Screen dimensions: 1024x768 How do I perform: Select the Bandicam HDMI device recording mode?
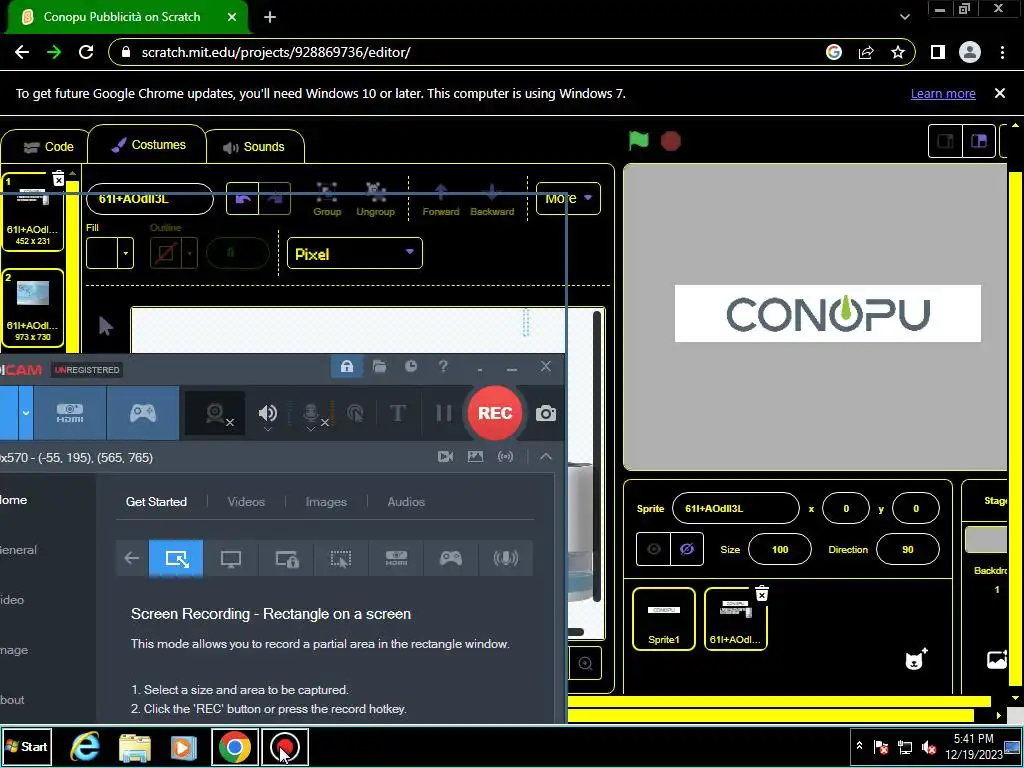[x=70, y=413]
